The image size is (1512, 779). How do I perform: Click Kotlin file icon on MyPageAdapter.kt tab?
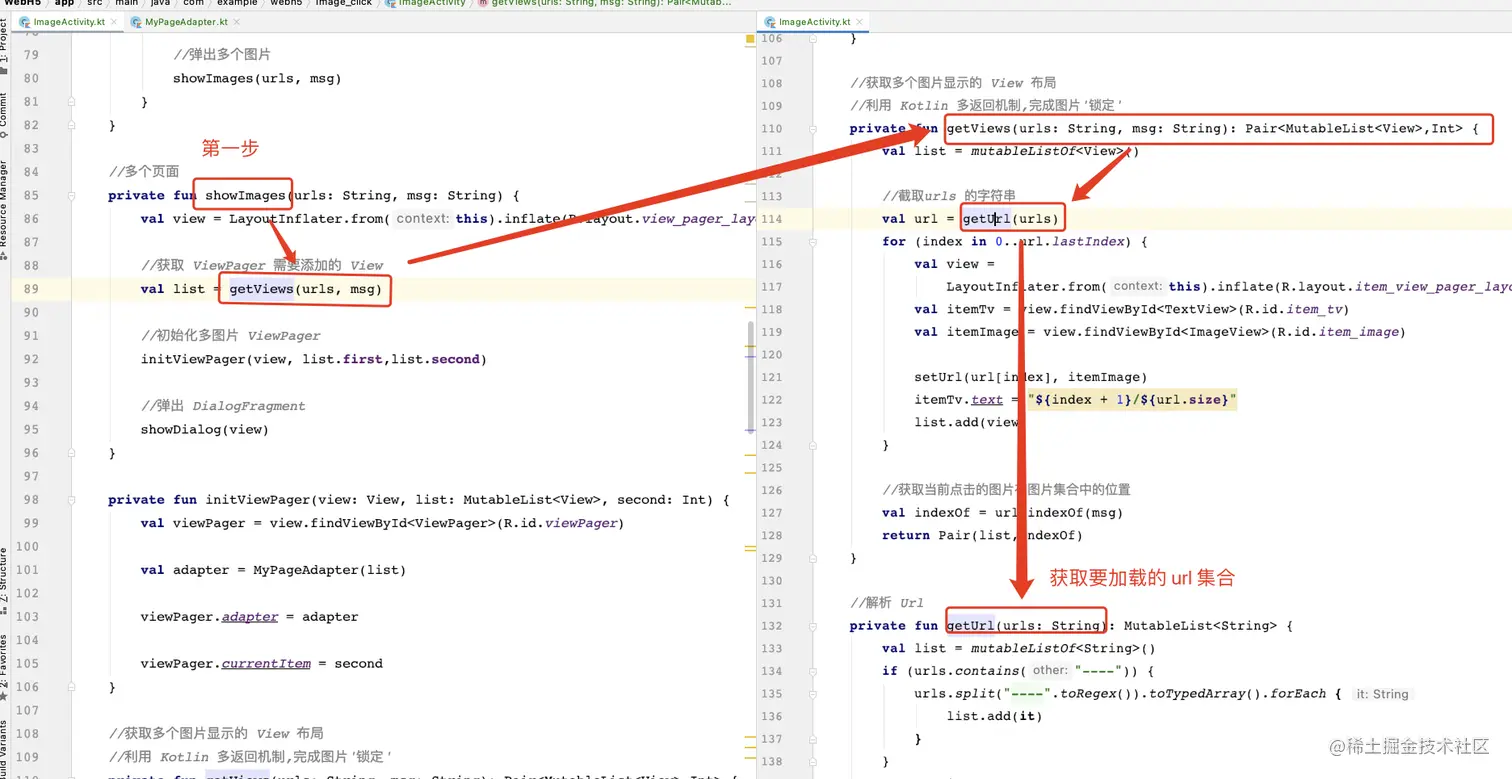tap(134, 22)
